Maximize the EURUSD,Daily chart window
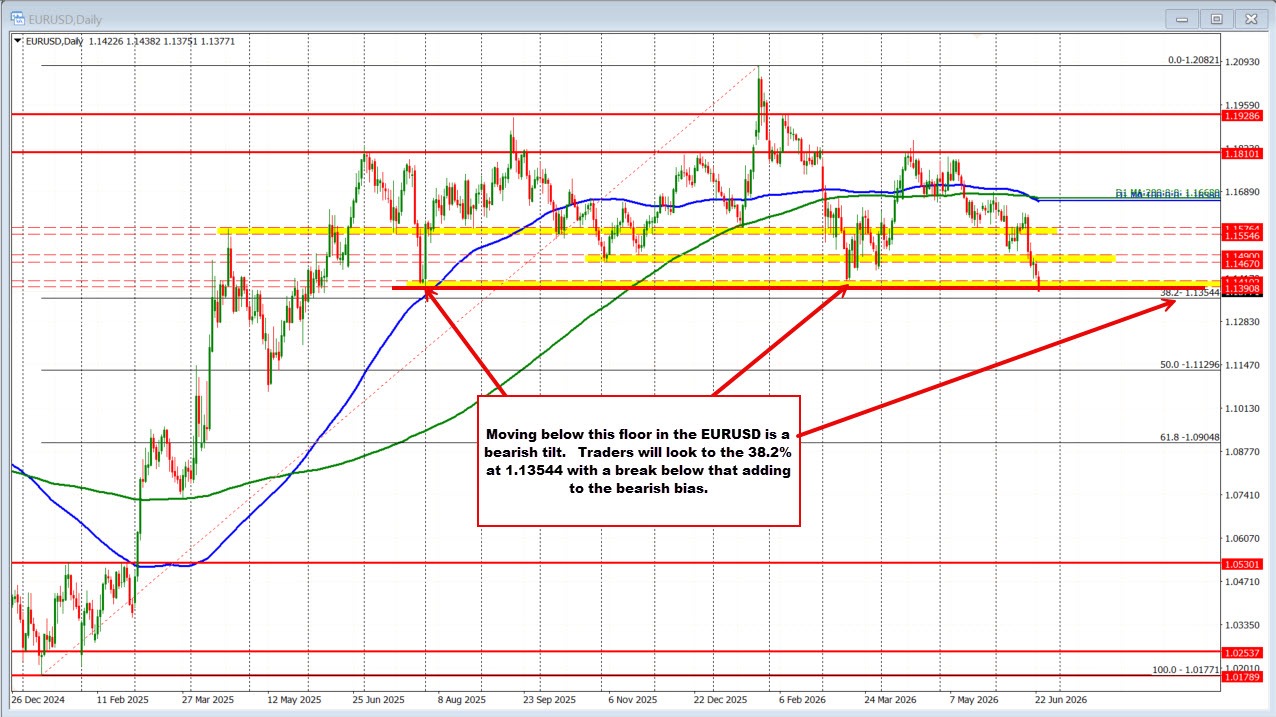Image resolution: width=1276 pixels, height=717 pixels. tap(1216, 18)
